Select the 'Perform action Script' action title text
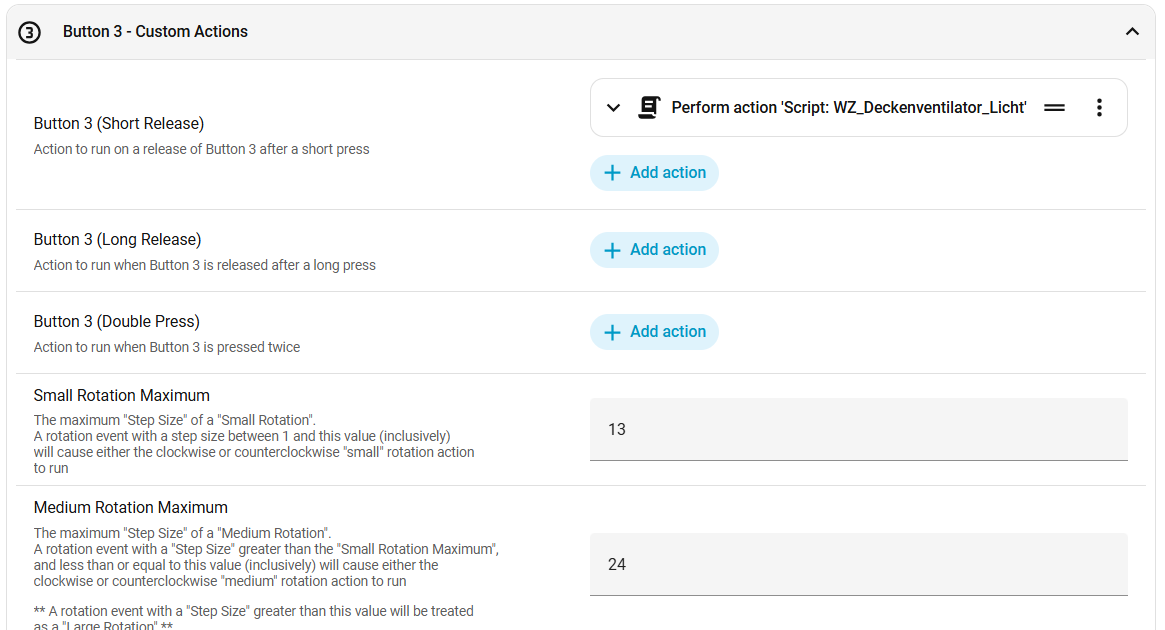1165x630 pixels. (848, 108)
